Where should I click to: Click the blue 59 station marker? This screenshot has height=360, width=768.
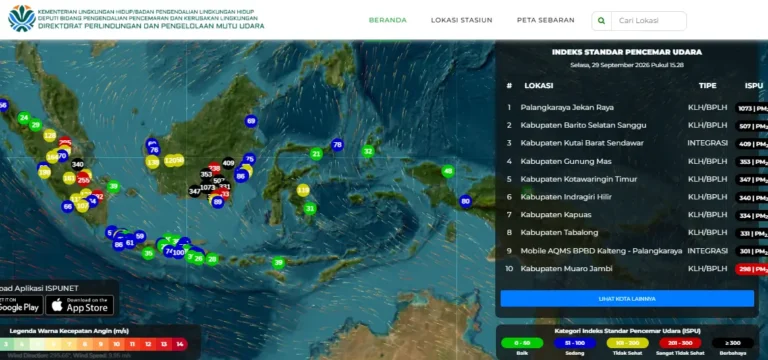tap(140, 237)
